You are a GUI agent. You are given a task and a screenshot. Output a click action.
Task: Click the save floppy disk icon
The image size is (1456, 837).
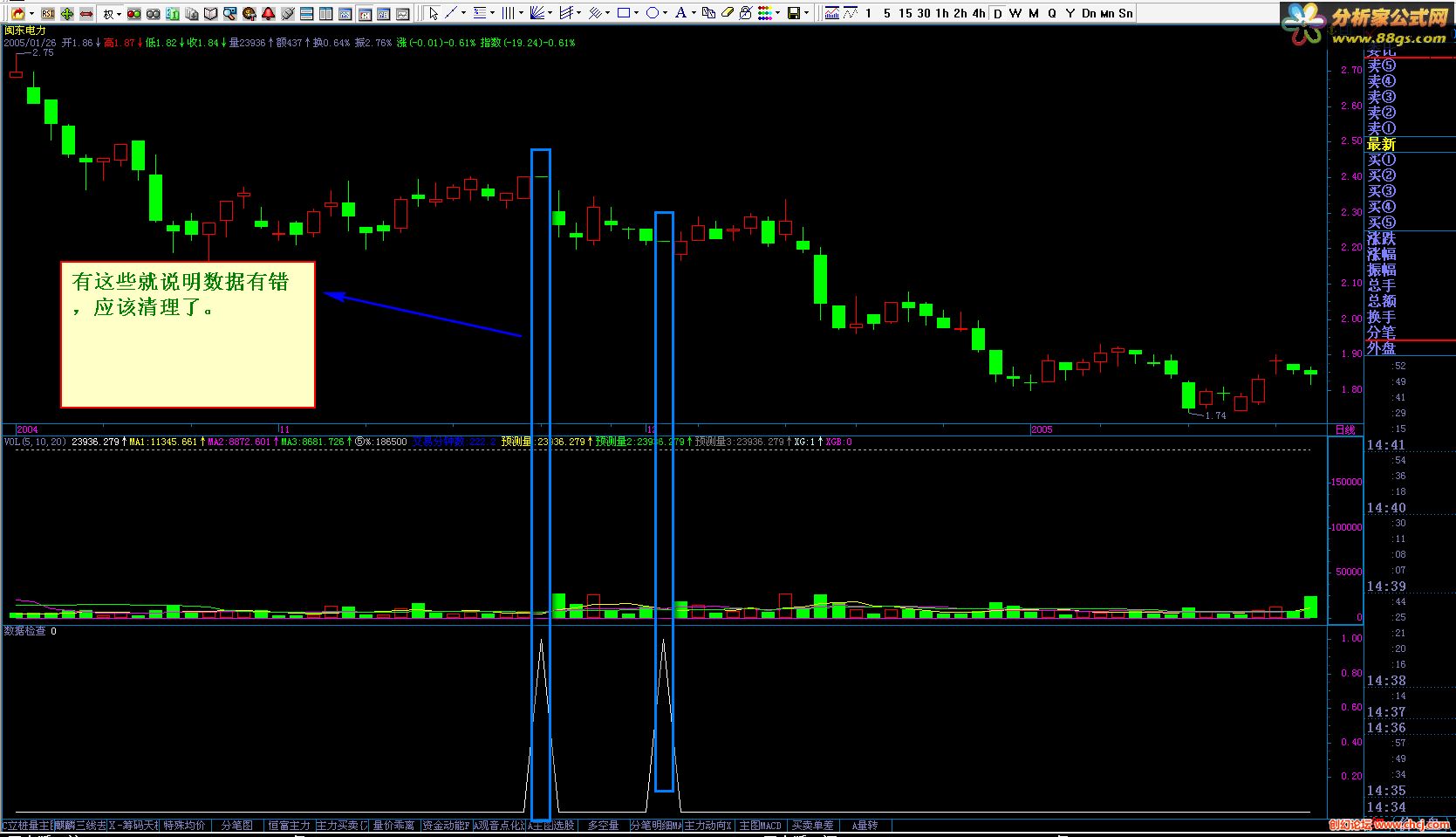(794, 13)
